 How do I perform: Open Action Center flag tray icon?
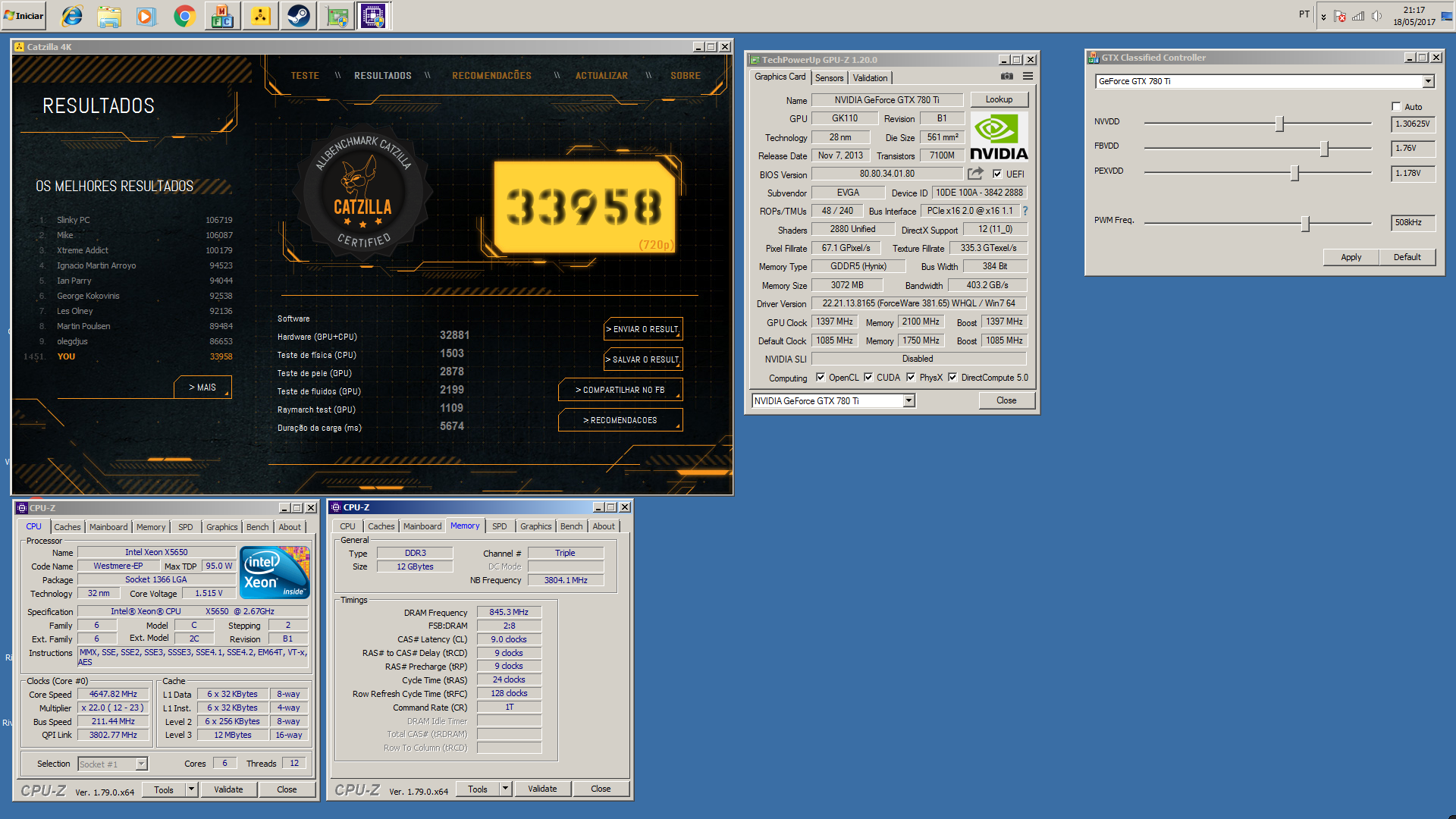[1340, 16]
